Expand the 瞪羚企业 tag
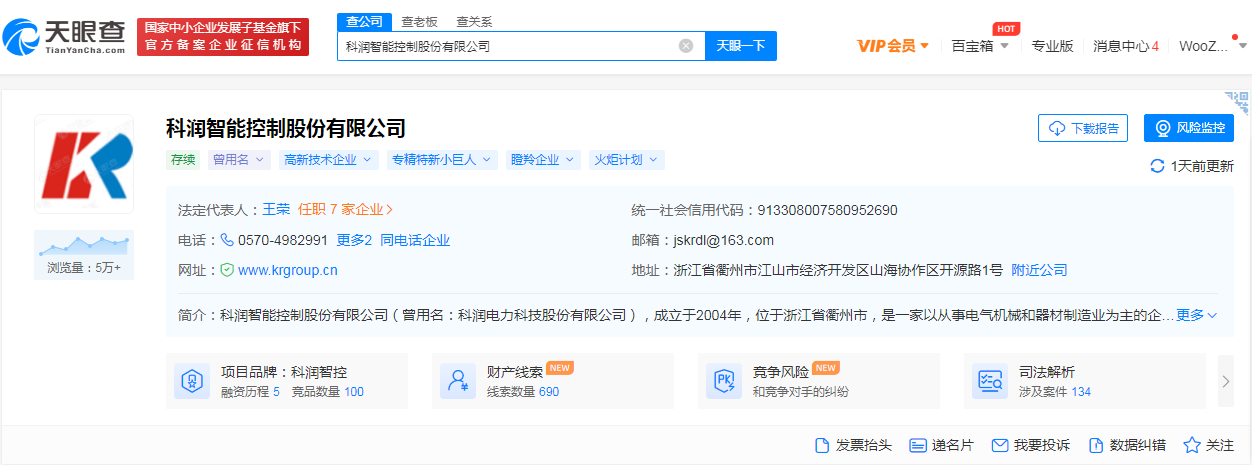This screenshot has width=1252, height=465. click(x=542, y=160)
